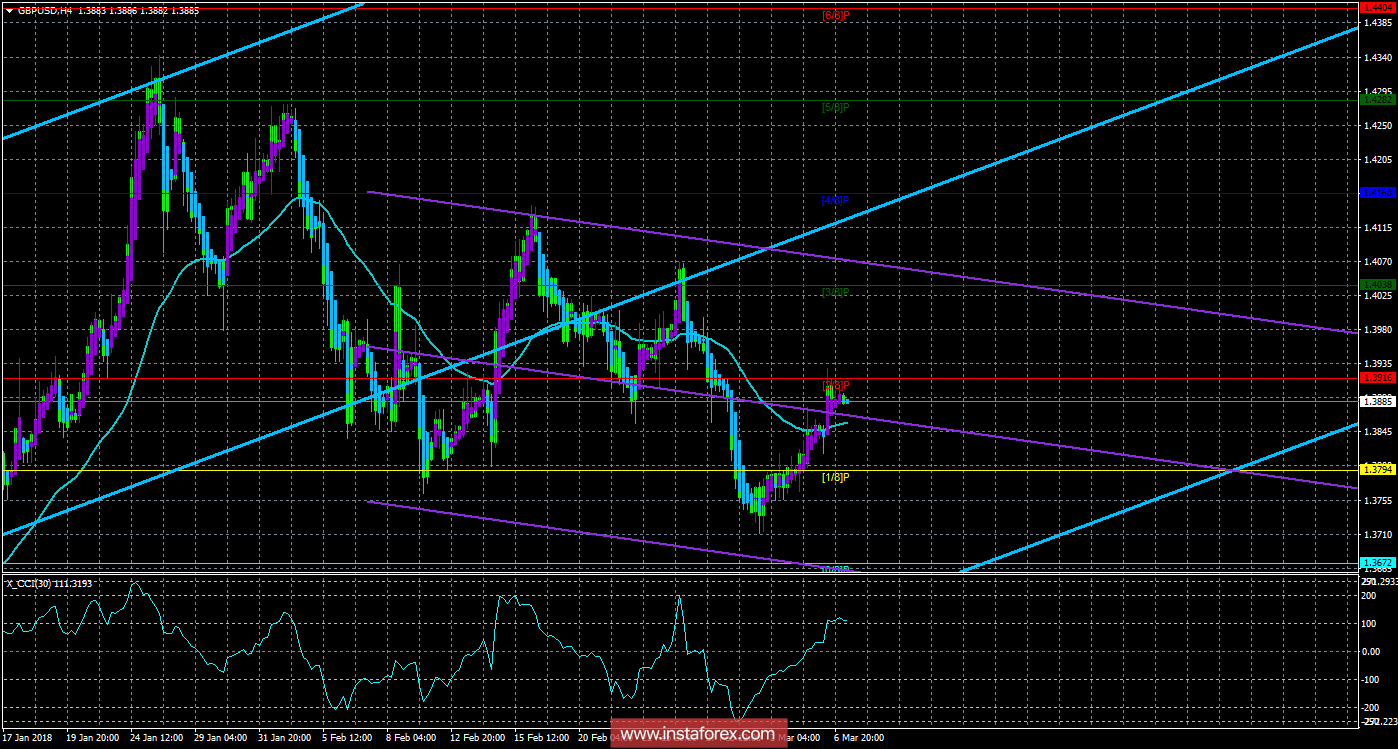This screenshot has width=1398, height=749.
Task: Click the 1.4025 value on price axis
Action: click(x=1377, y=296)
